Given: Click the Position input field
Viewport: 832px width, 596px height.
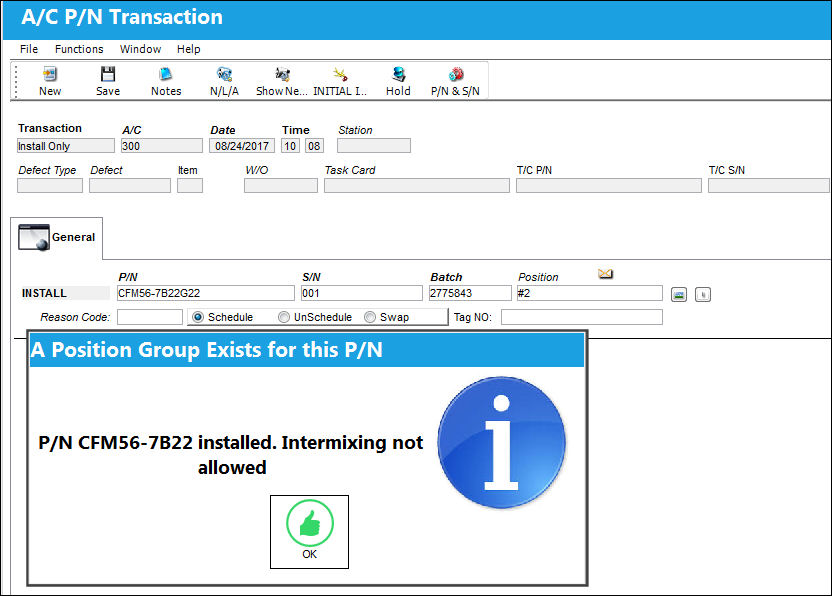Looking at the screenshot, I should pos(590,293).
